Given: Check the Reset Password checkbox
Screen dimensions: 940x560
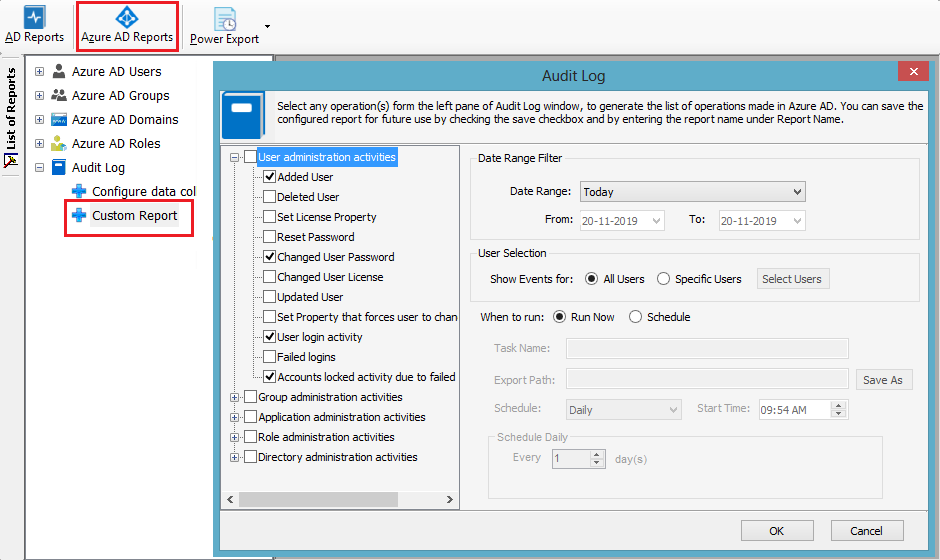Looking at the screenshot, I should (x=270, y=237).
